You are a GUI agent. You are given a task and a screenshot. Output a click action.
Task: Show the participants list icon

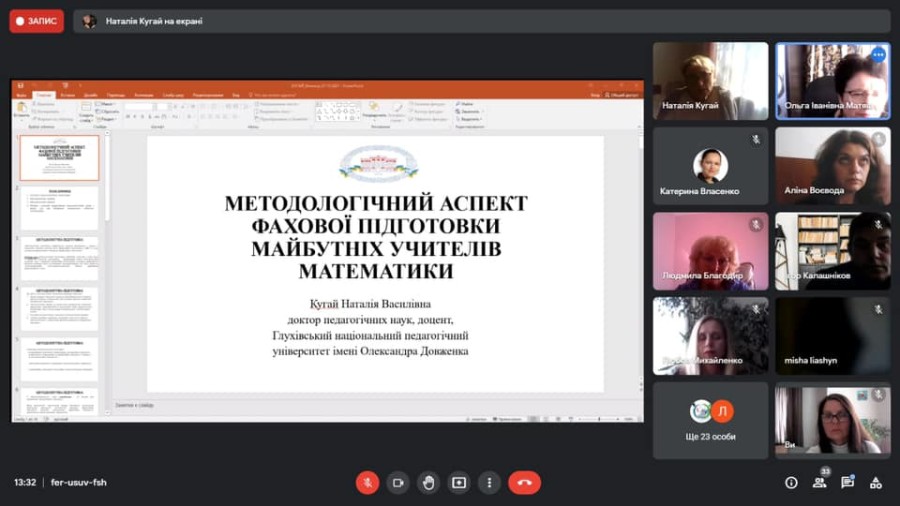click(x=820, y=483)
